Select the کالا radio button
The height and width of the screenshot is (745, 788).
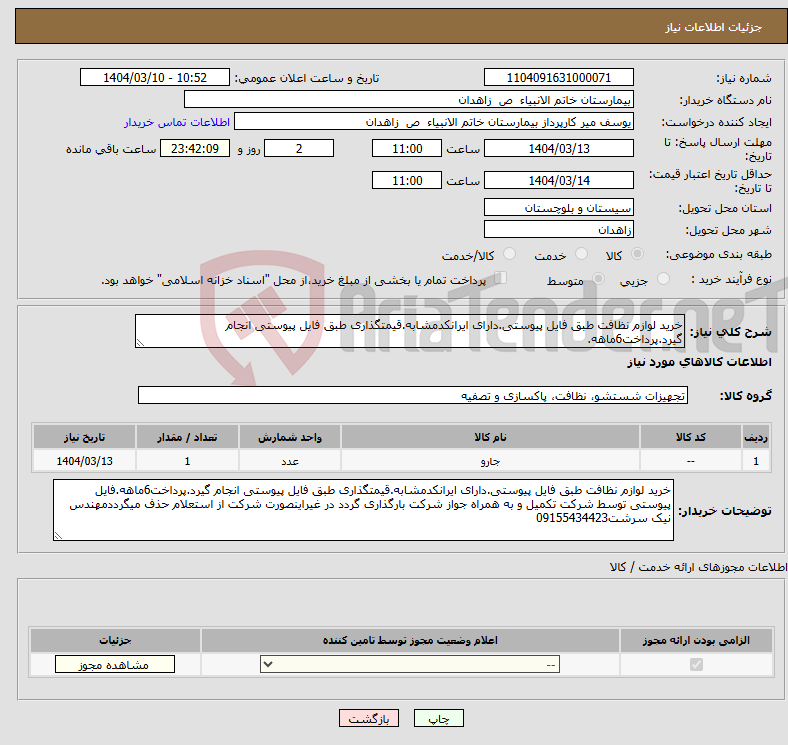[x=637, y=254]
